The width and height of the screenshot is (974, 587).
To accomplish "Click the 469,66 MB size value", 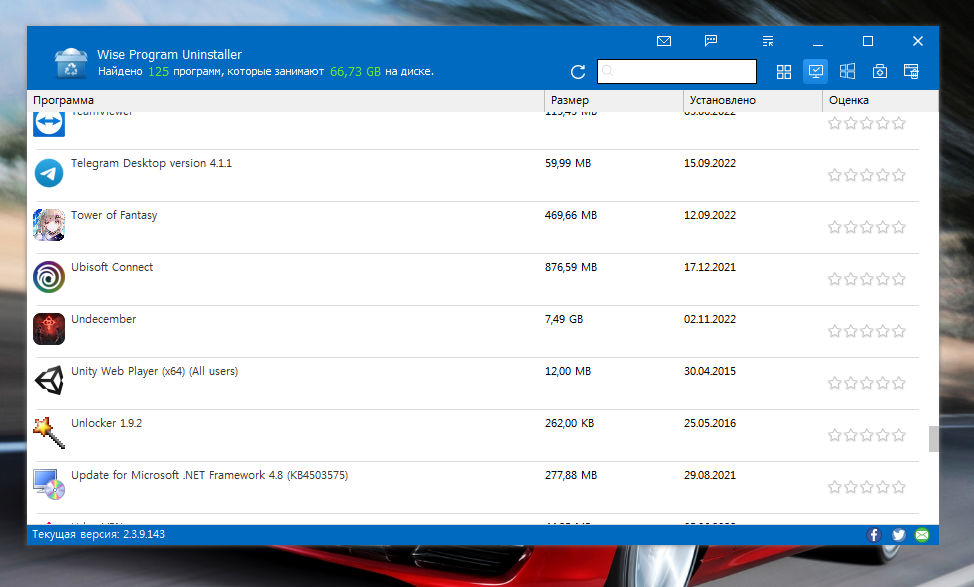I will click(571, 216).
